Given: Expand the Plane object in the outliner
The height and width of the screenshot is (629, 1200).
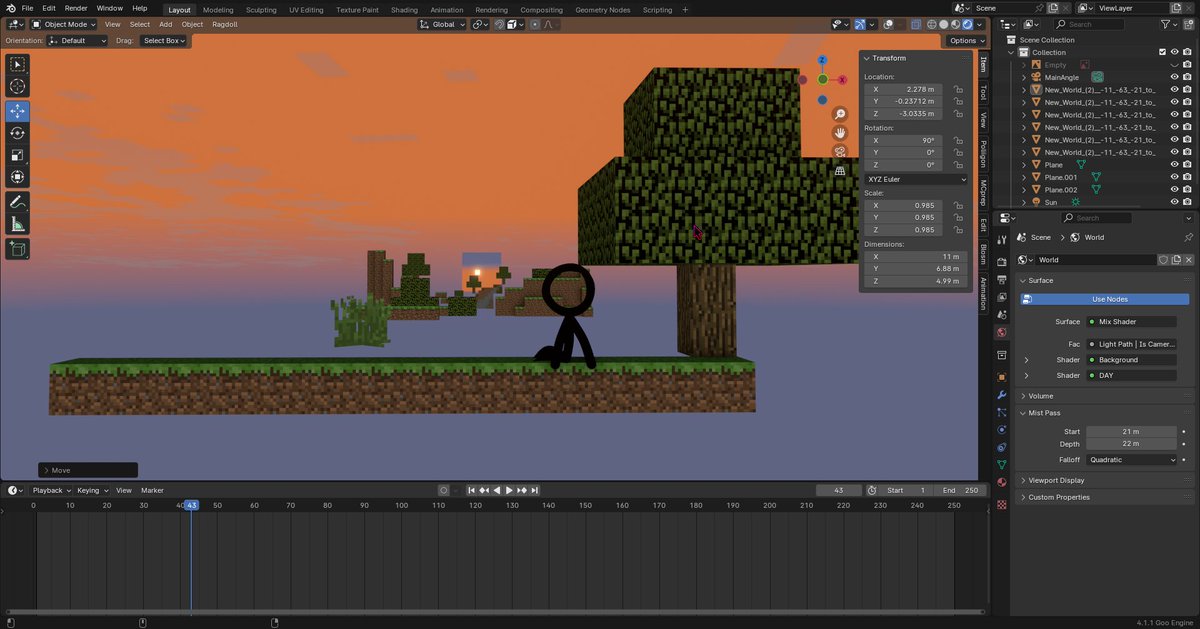Looking at the screenshot, I should point(1024,165).
